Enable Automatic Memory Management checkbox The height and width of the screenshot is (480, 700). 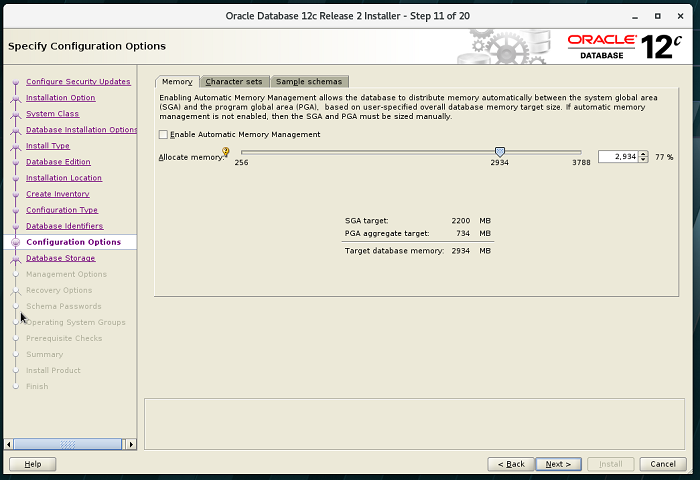[164, 134]
